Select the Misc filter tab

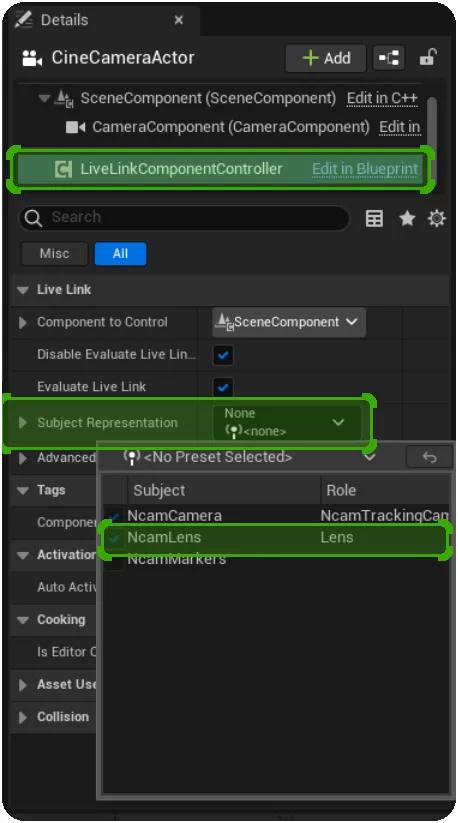pos(55,254)
